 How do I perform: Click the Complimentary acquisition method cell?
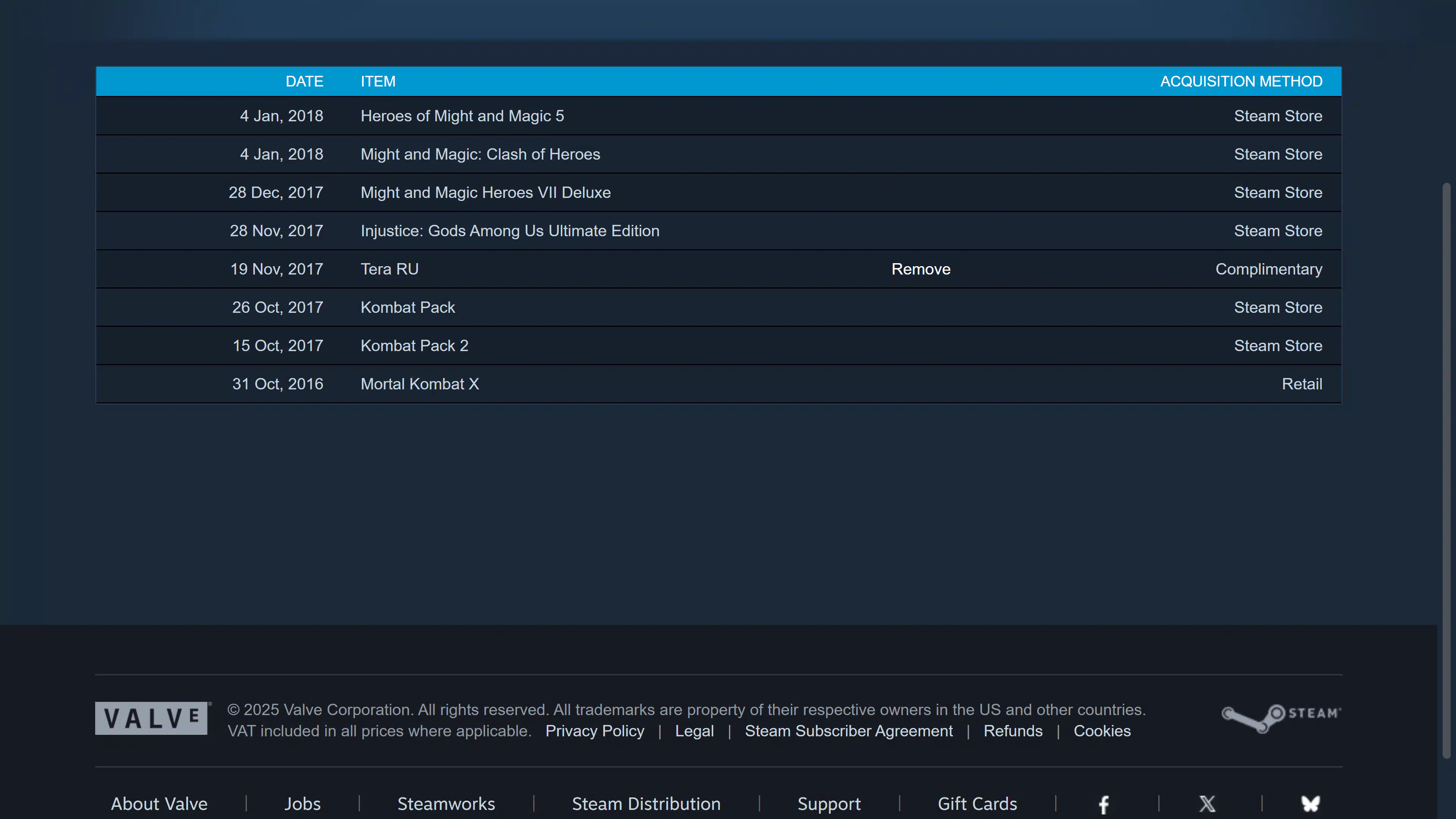[1269, 269]
